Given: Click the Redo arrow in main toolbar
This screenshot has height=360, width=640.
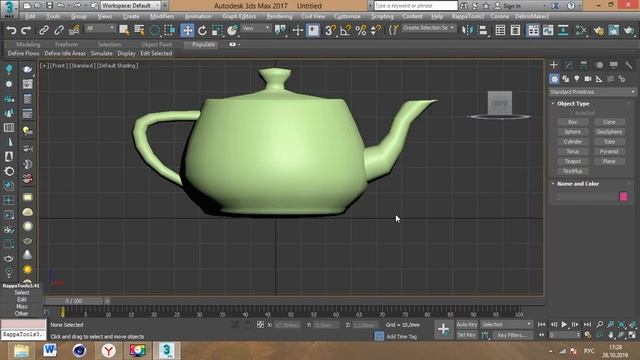Looking at the screenshot, I should click(26, 30).
